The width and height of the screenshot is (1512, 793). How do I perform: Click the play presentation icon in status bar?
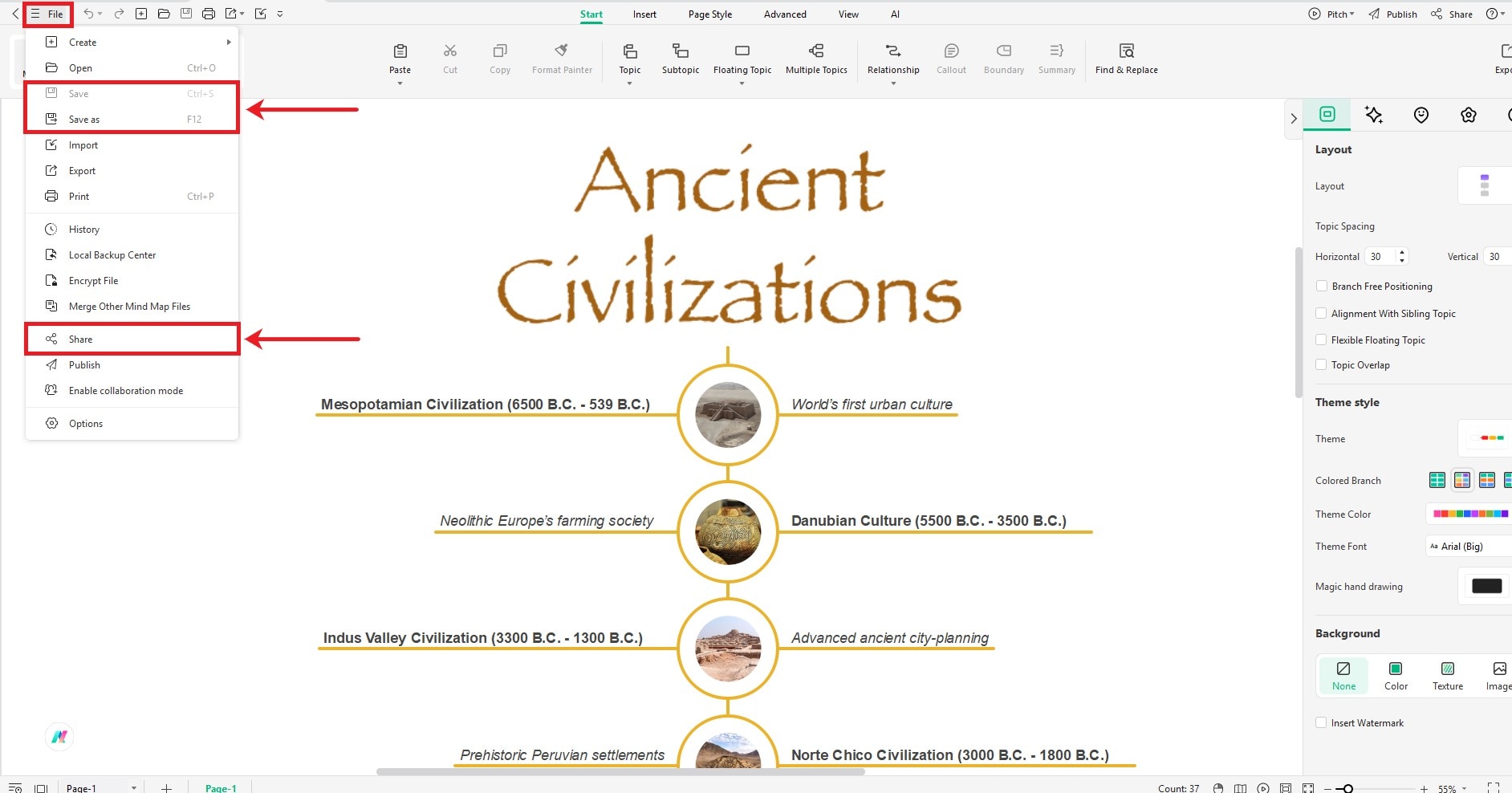coord(1263,788)
